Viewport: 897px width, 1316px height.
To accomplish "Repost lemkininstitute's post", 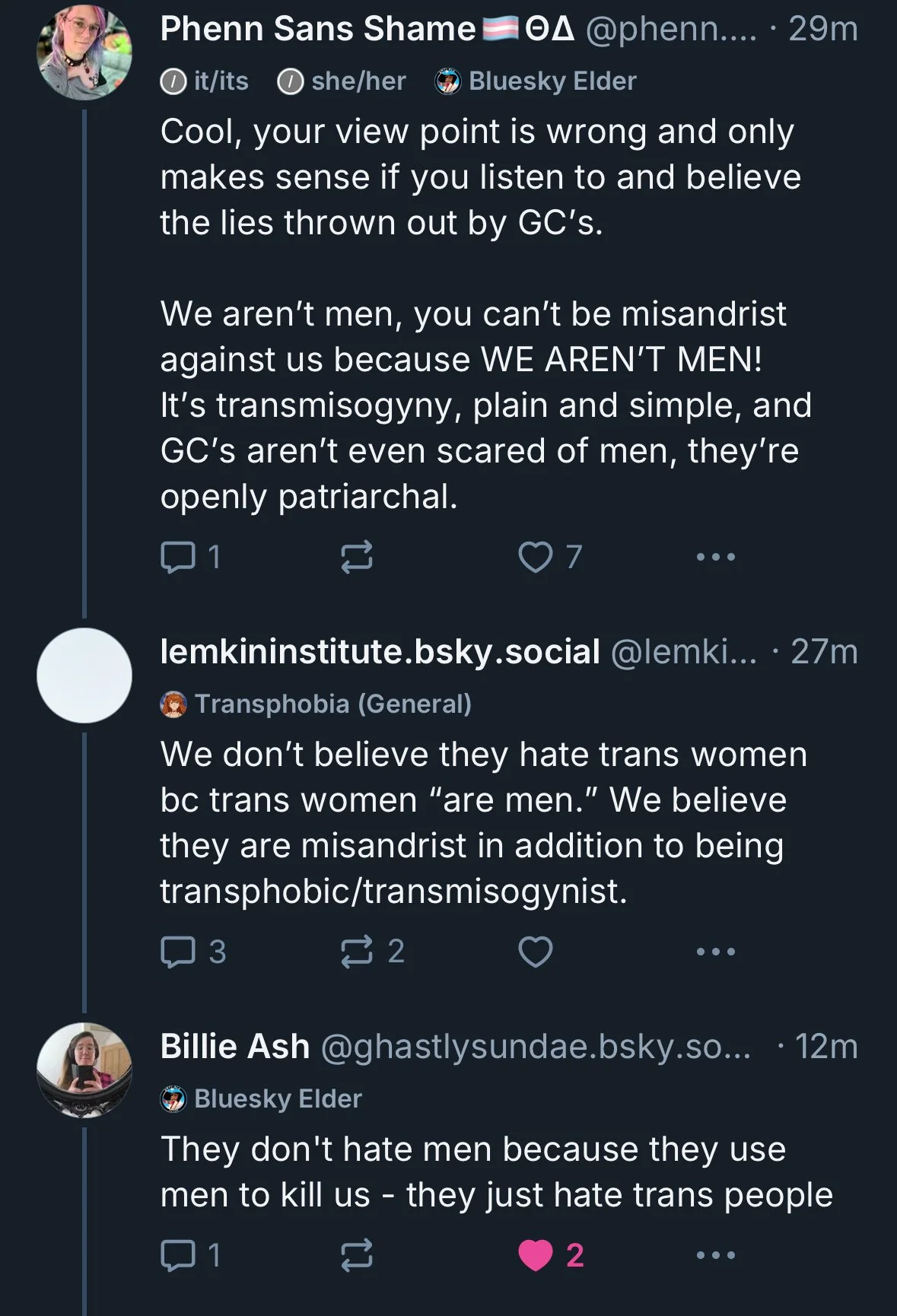I will (x=356, y=952).
